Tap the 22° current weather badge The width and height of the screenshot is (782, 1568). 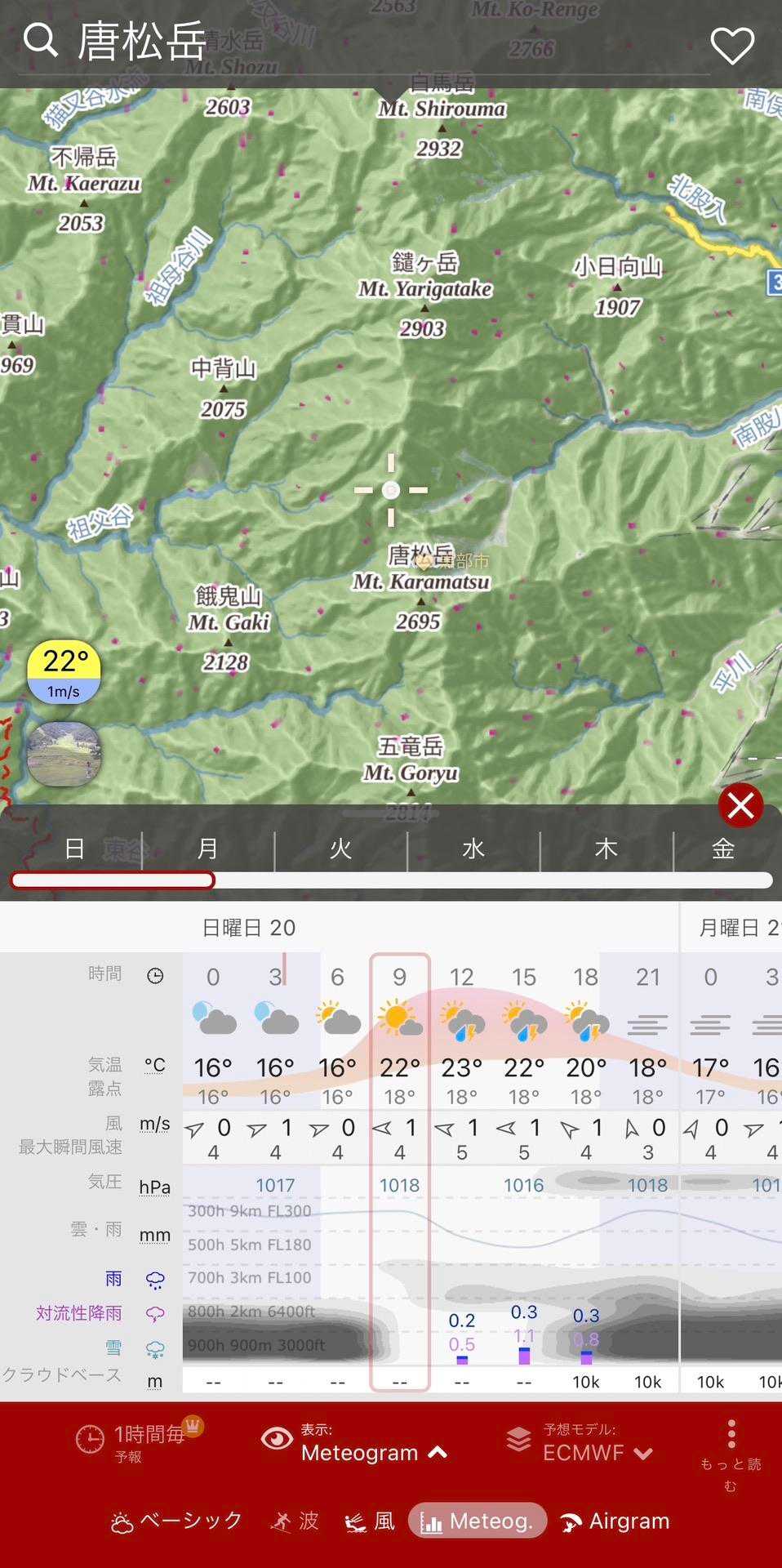pos(64,672)
